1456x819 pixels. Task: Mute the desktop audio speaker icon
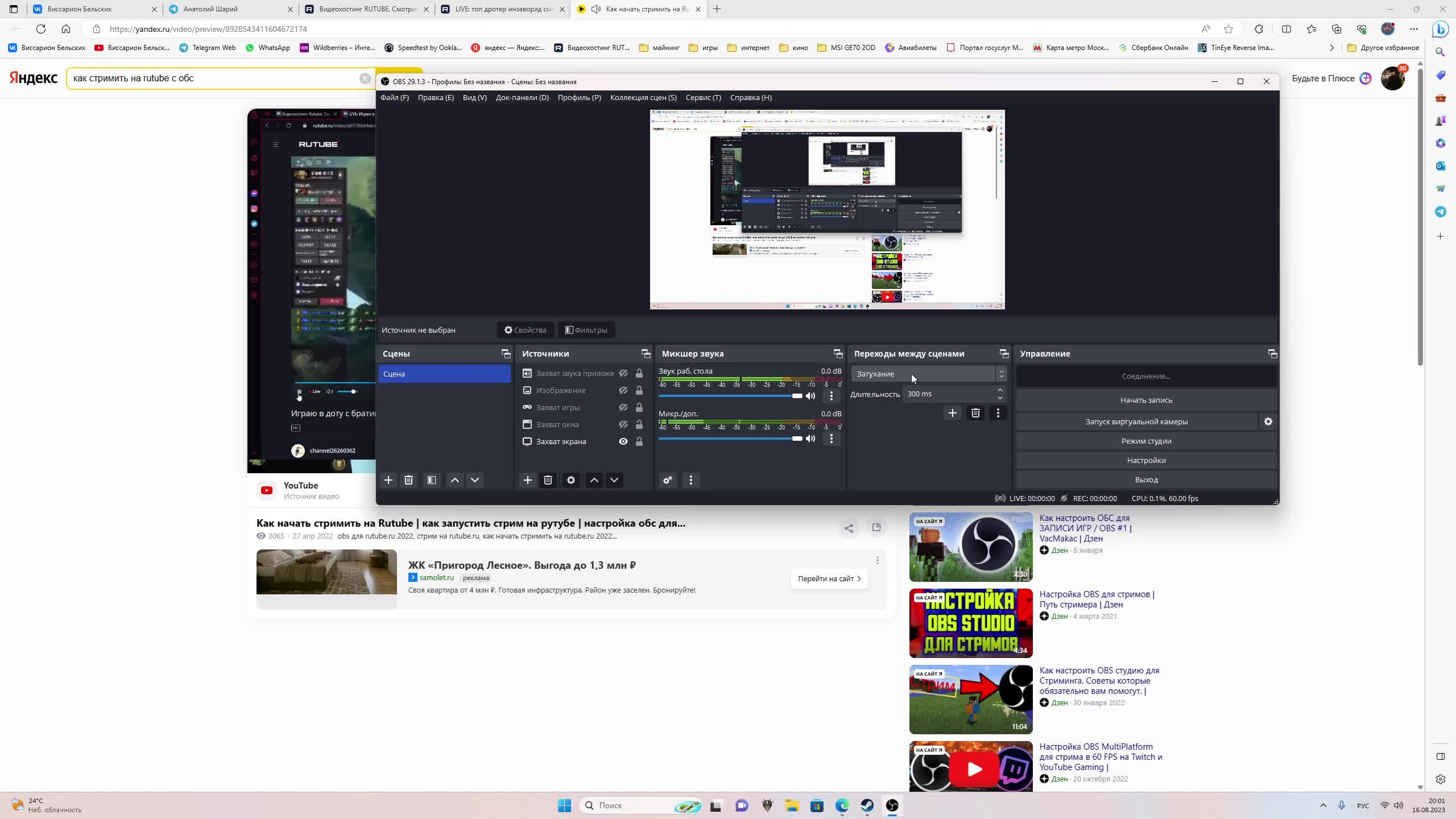(x=810, y=396)
